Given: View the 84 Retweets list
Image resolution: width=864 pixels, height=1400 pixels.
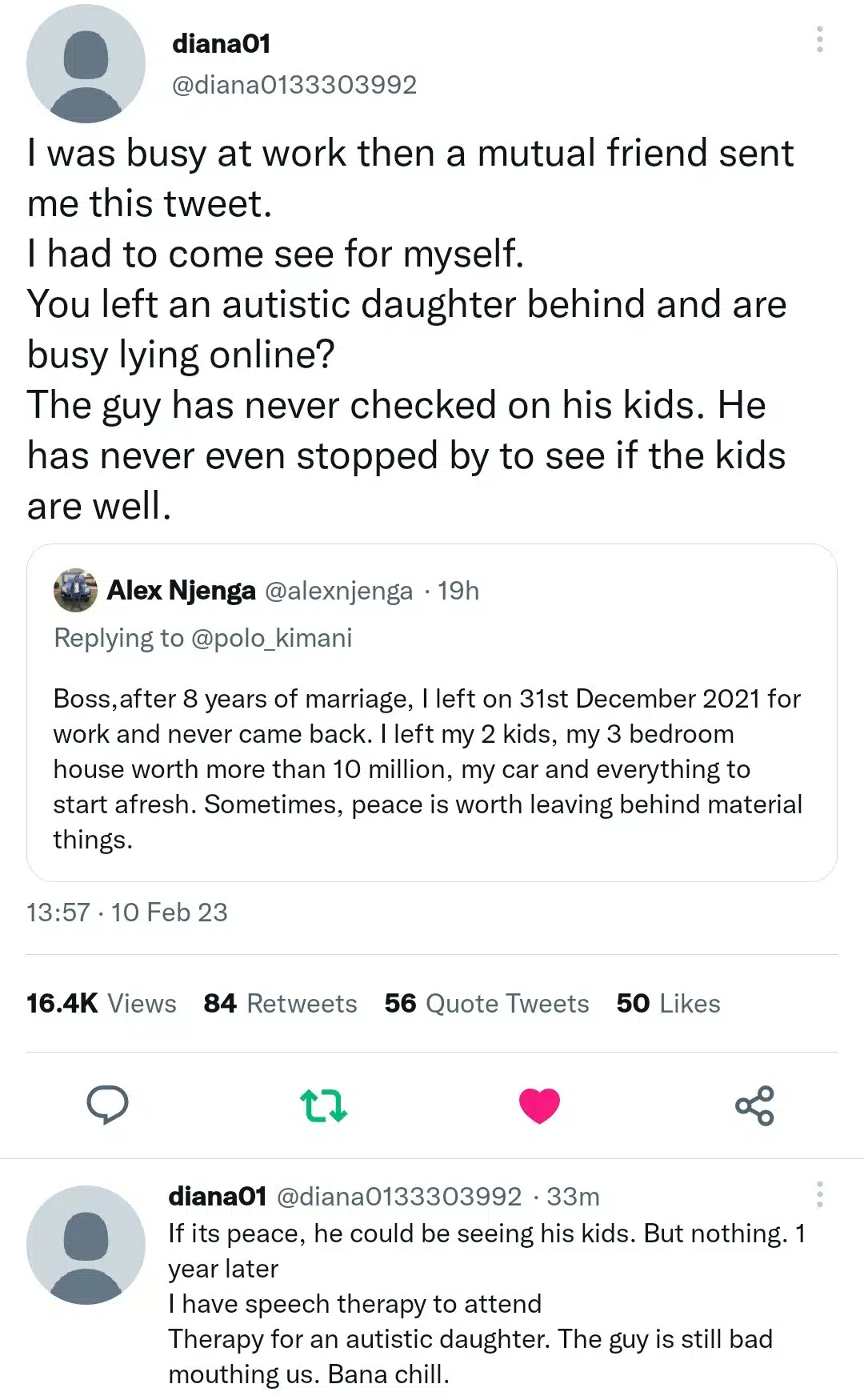Looking at the screenshot, I should (280, 1004).
